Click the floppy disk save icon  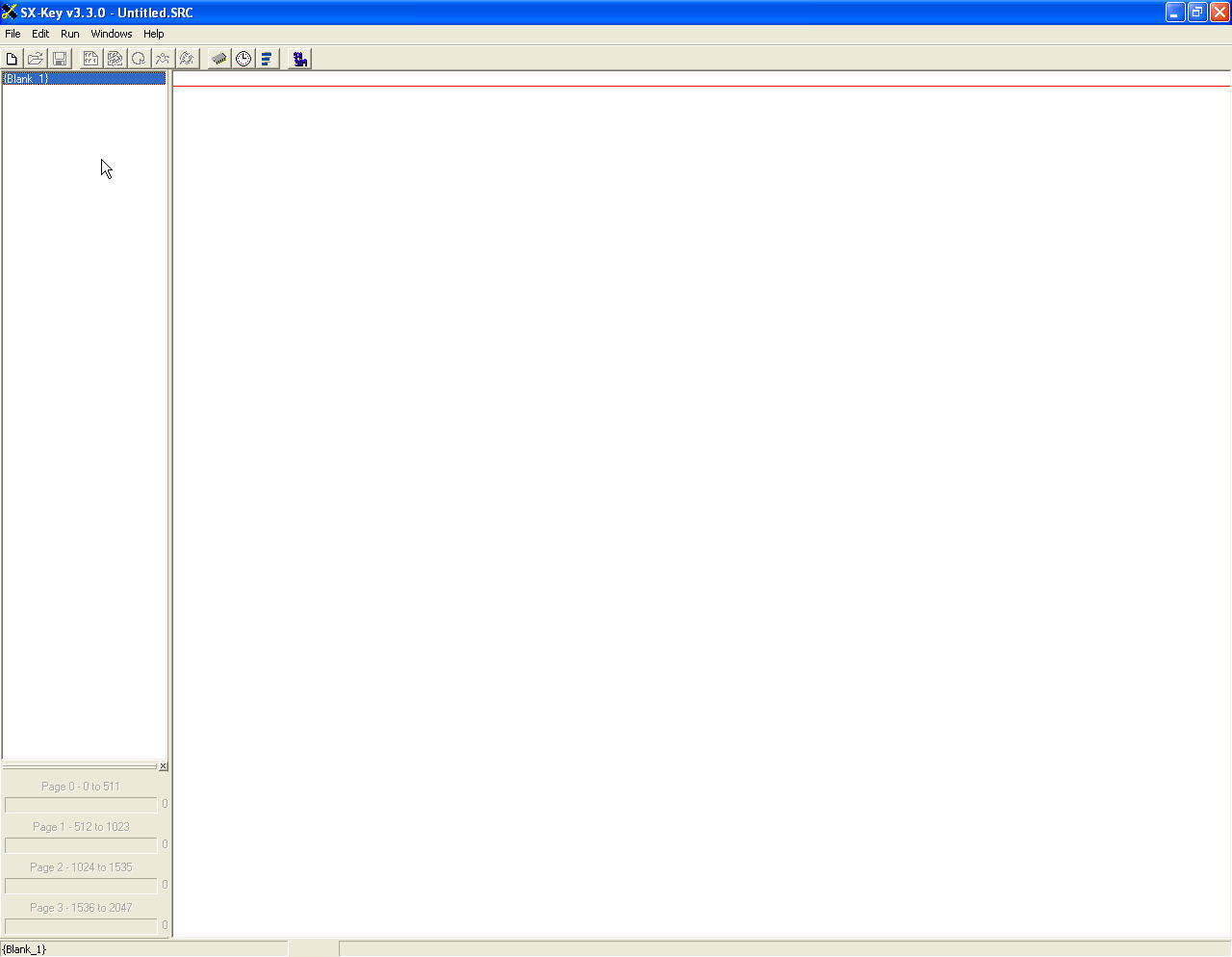point(60,59)
